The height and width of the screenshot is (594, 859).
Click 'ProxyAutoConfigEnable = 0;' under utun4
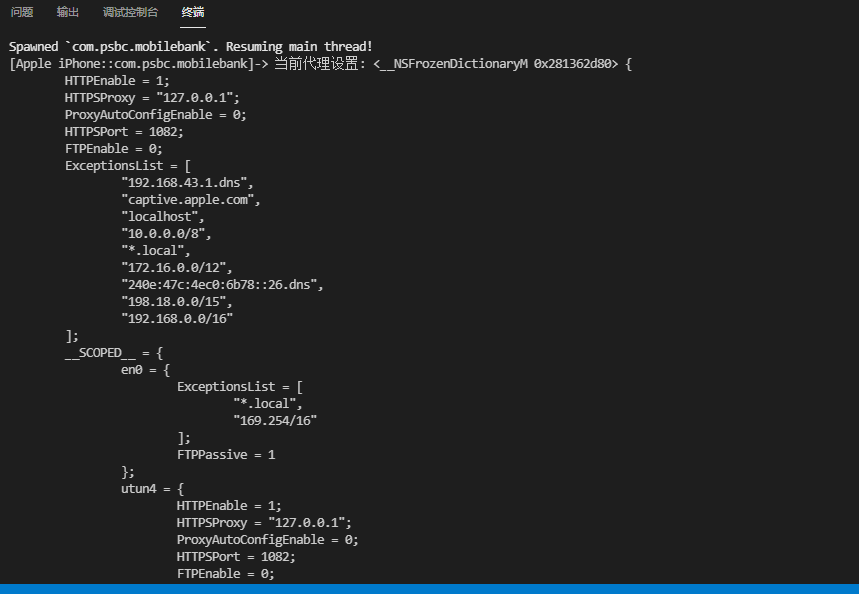(x=267, y=540)
